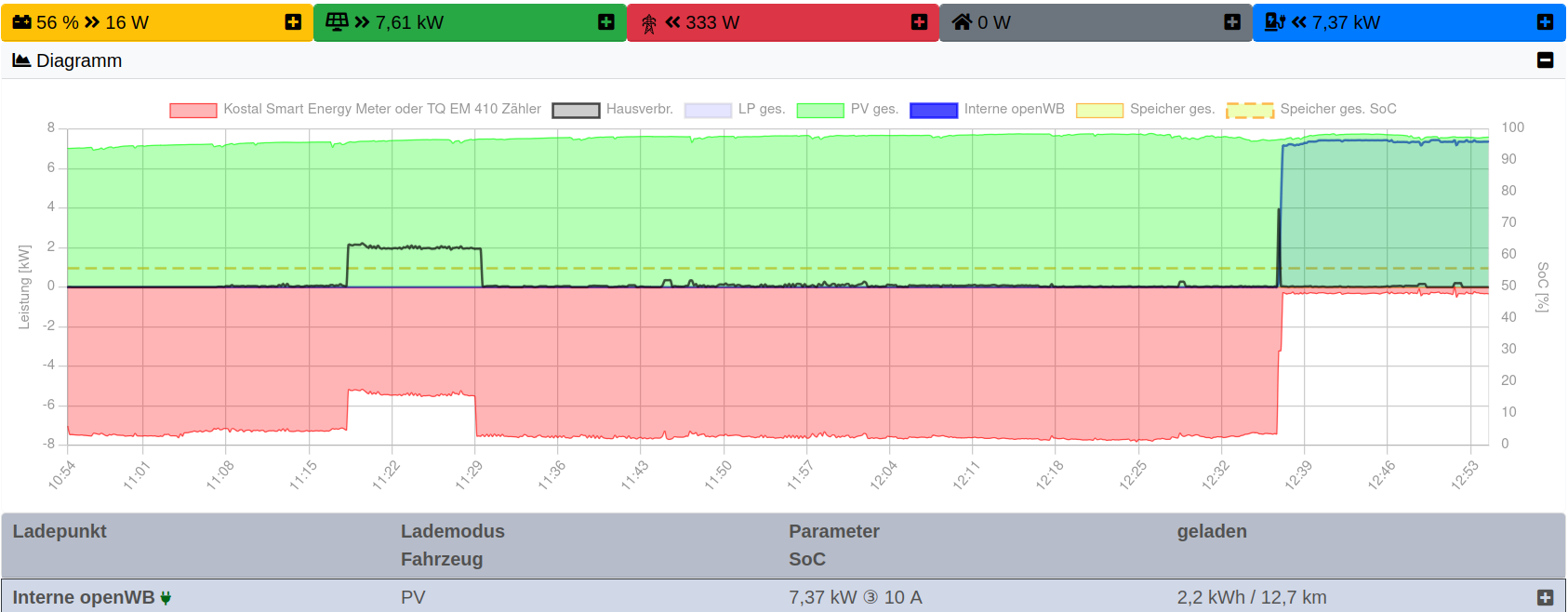Expand the green PV power tile

606,22
